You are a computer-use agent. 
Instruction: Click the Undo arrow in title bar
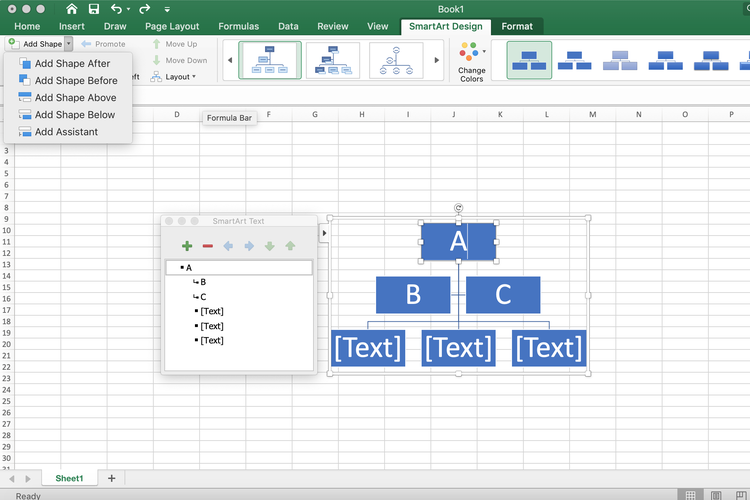119,9
